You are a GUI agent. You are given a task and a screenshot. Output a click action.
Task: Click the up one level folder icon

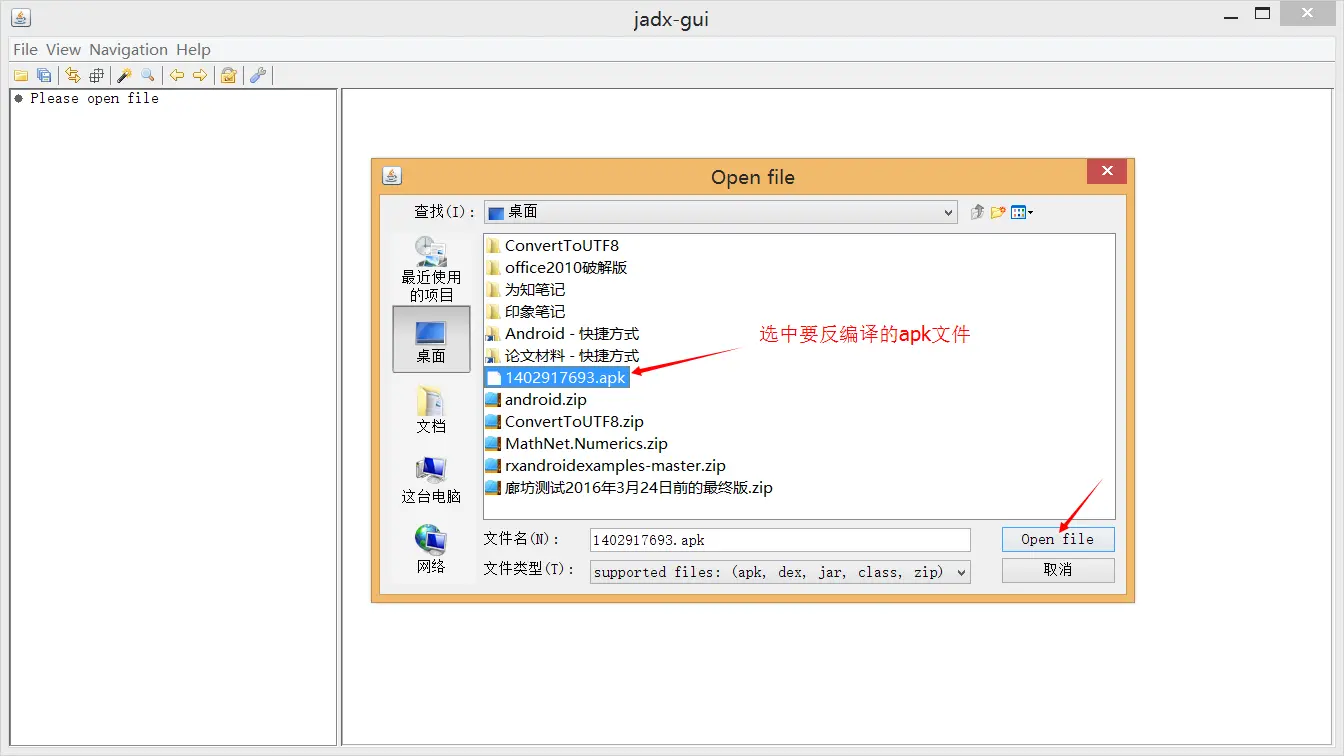[977, 212]
